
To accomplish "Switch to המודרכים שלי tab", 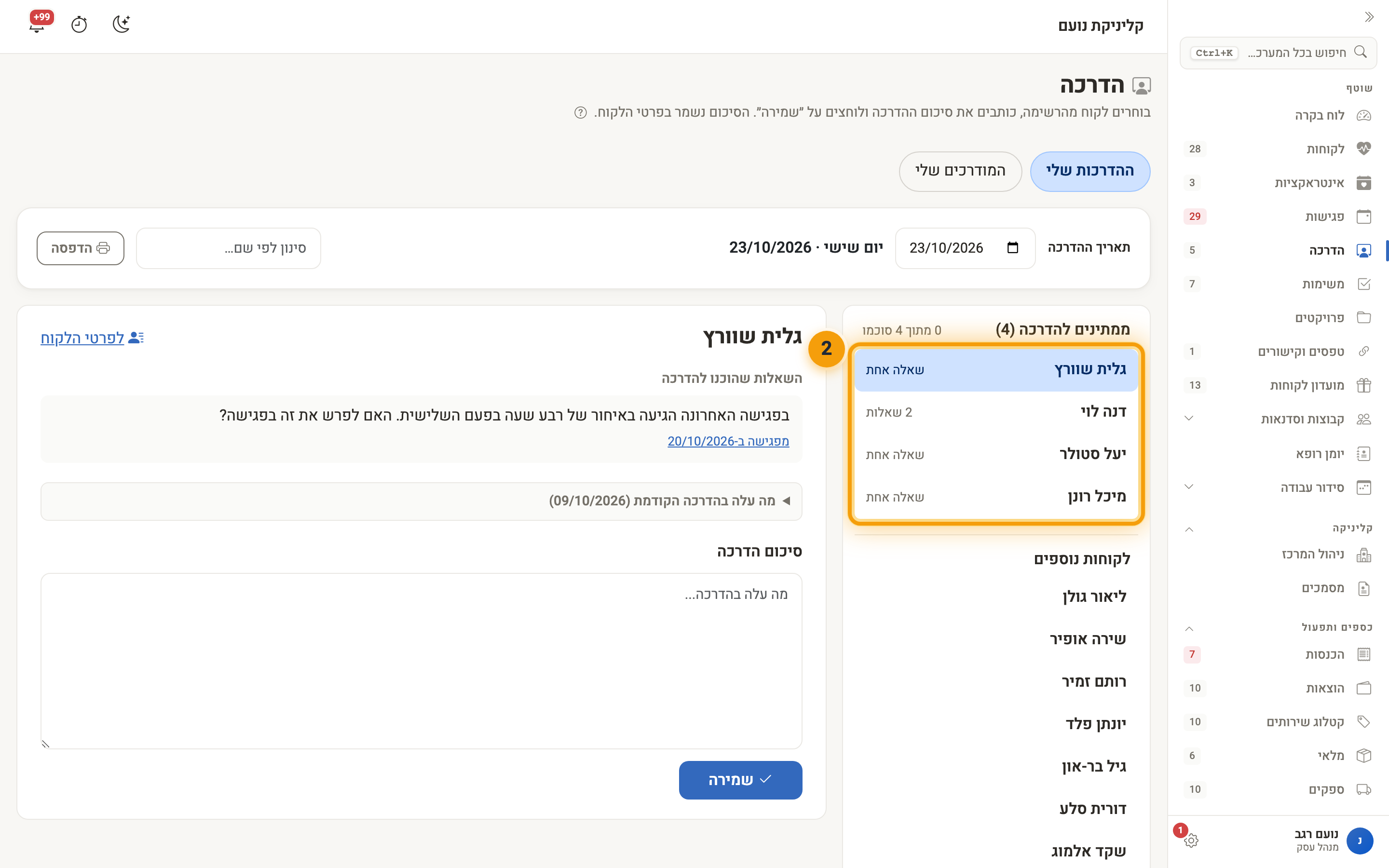I will pyautogui.click(x=960, y=171).
